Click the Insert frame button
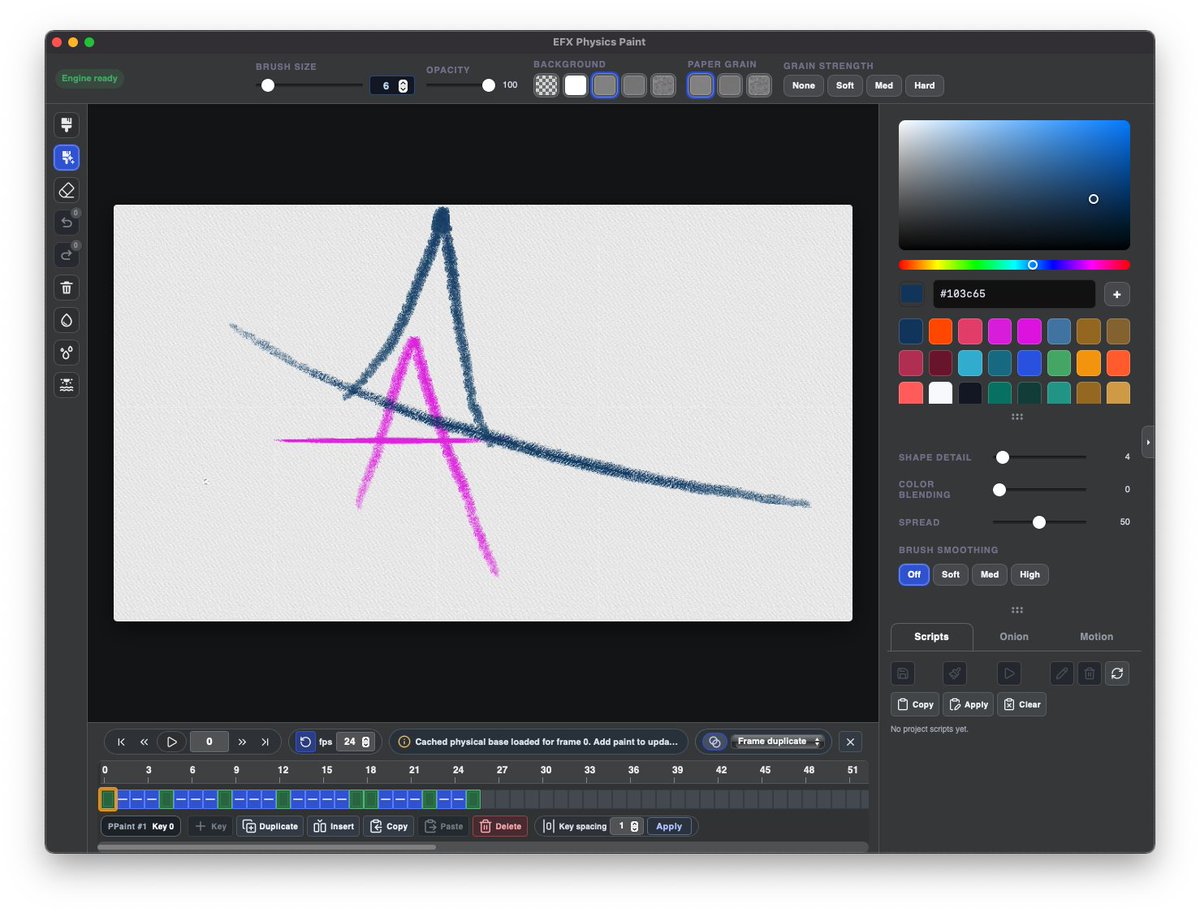 (333, 826)
